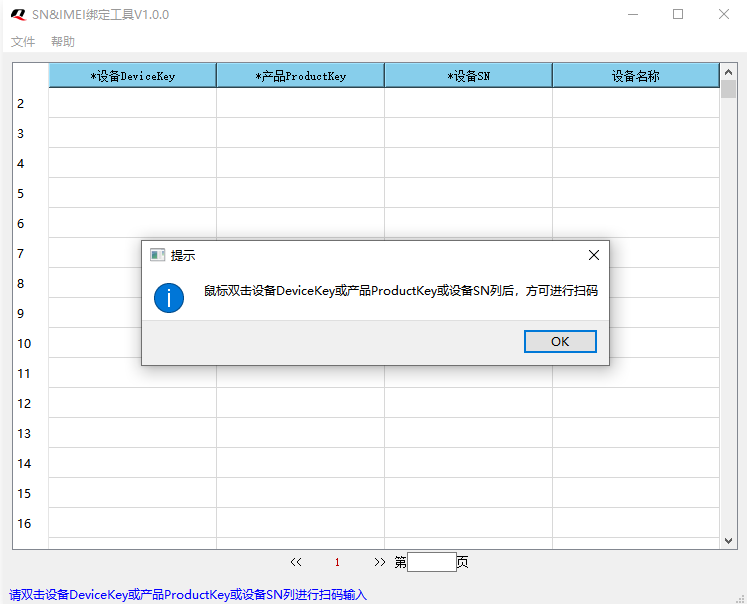Click OK in the 提示 dialog

tap(560, 342)
